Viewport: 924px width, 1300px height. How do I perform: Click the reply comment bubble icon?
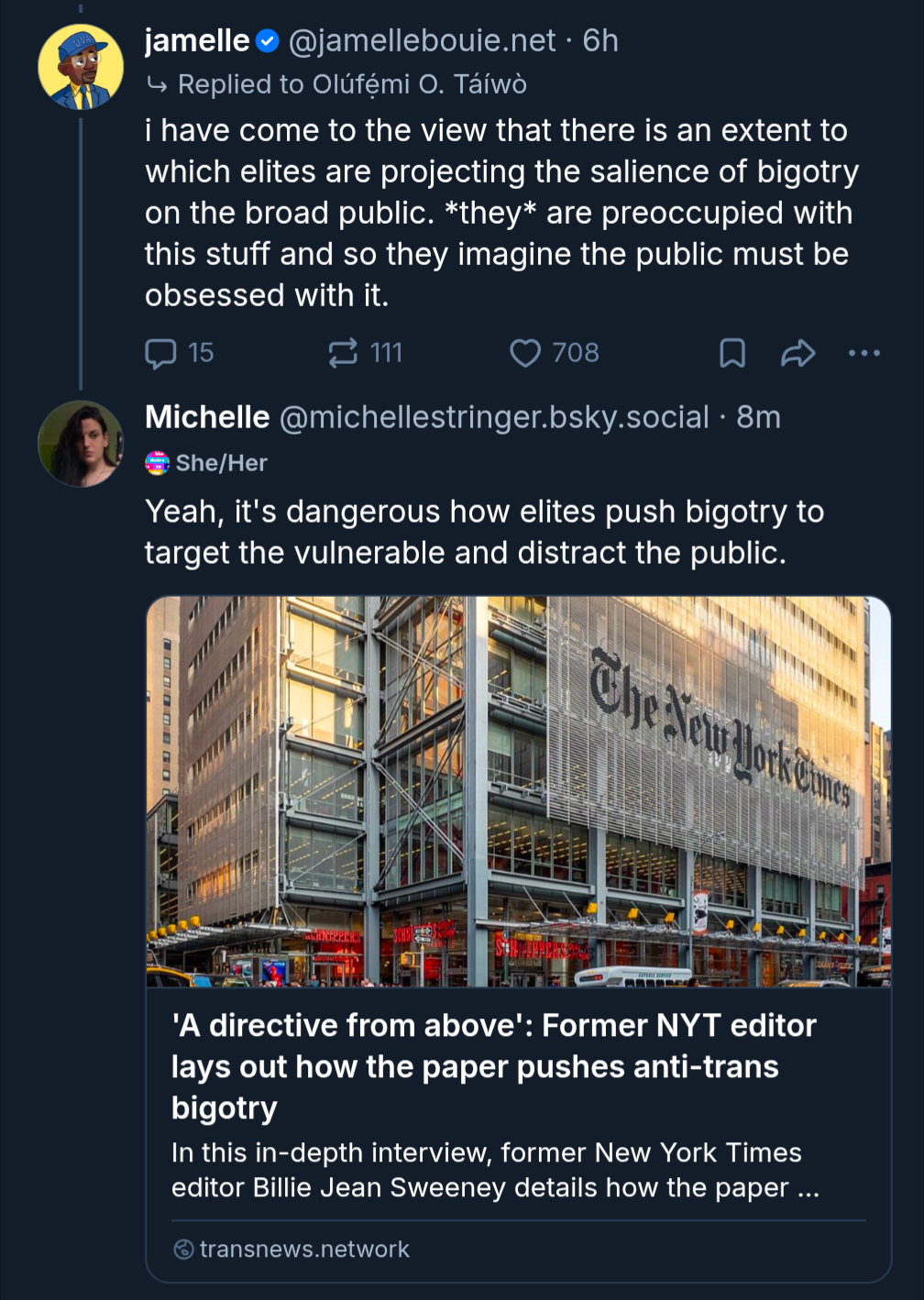(x=160, y=353)
